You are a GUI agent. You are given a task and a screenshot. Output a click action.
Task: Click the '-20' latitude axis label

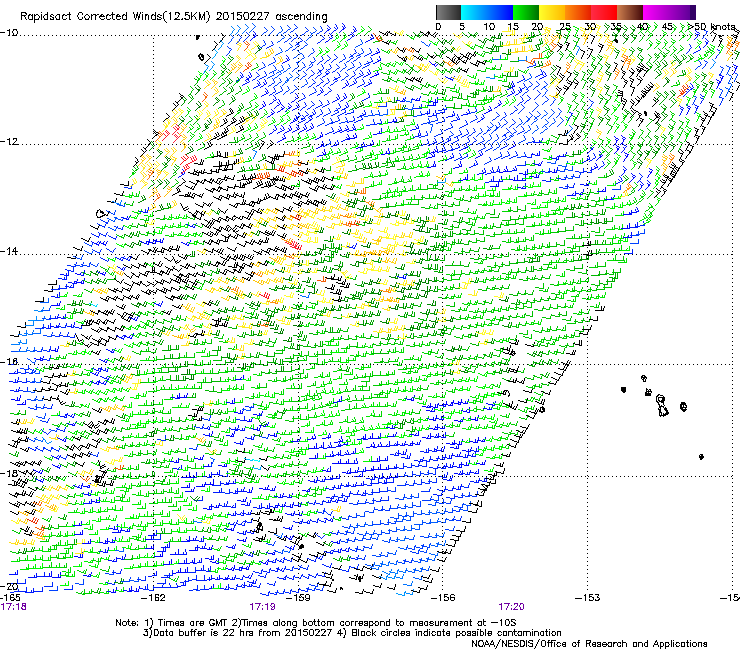(9, 586)
